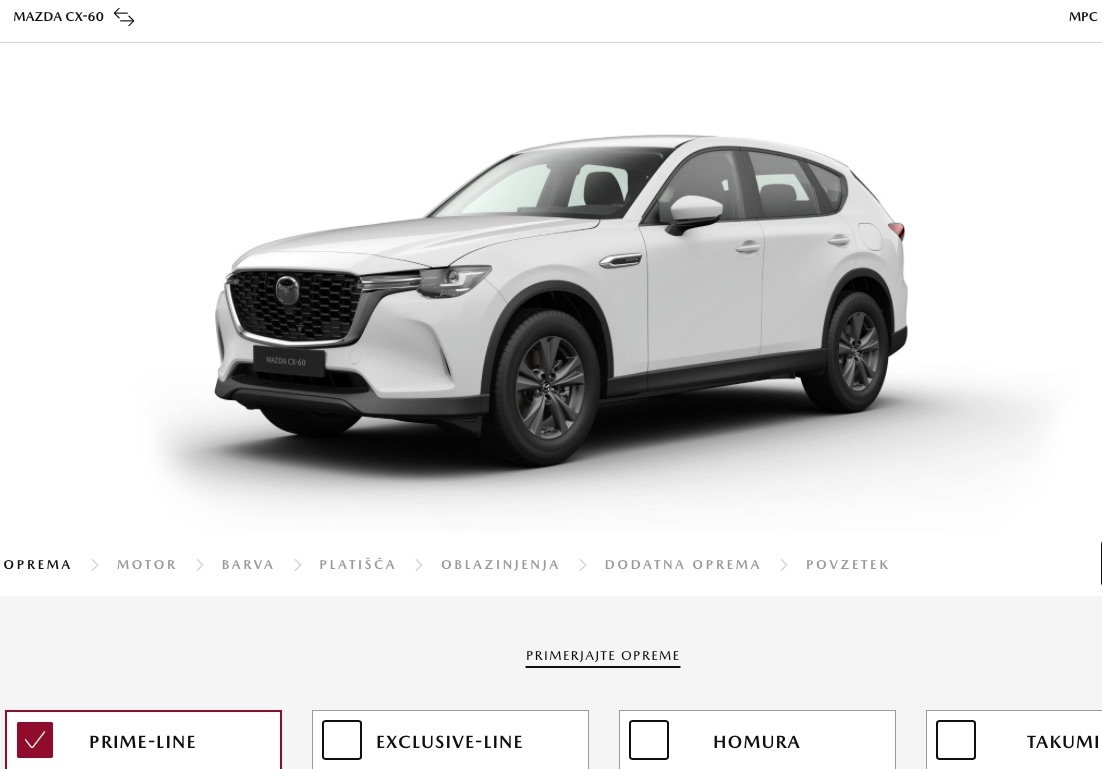Click the MPC label at top right
This screenshot has height=769, width=1102.
(1082, 17)
